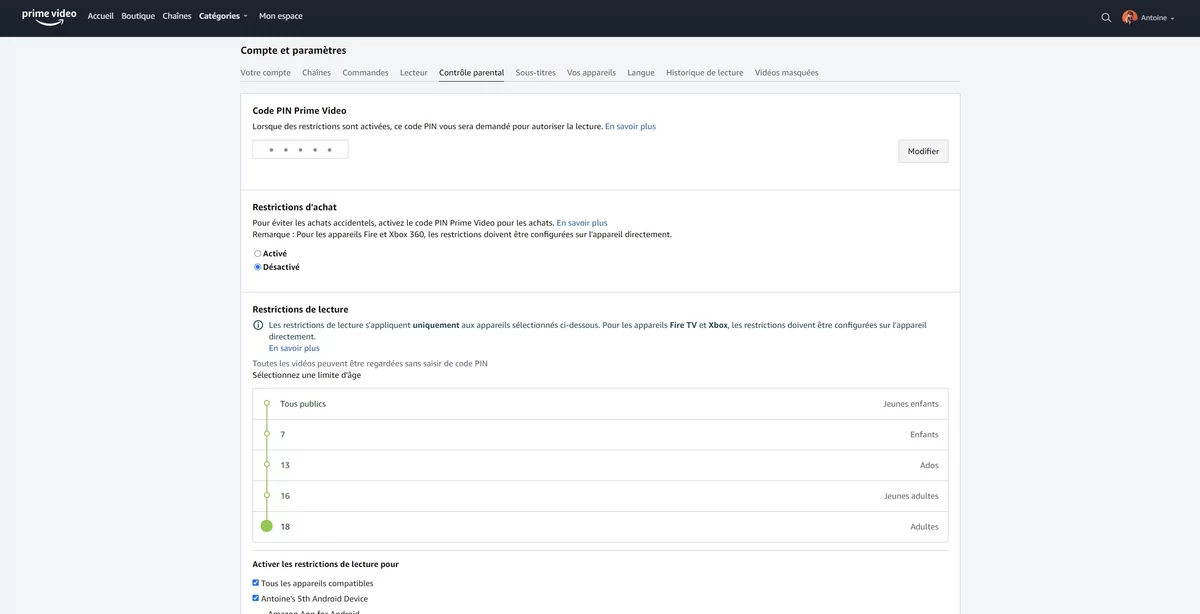Open En savoir plus link for purchase restrictions

pos(582,223)
